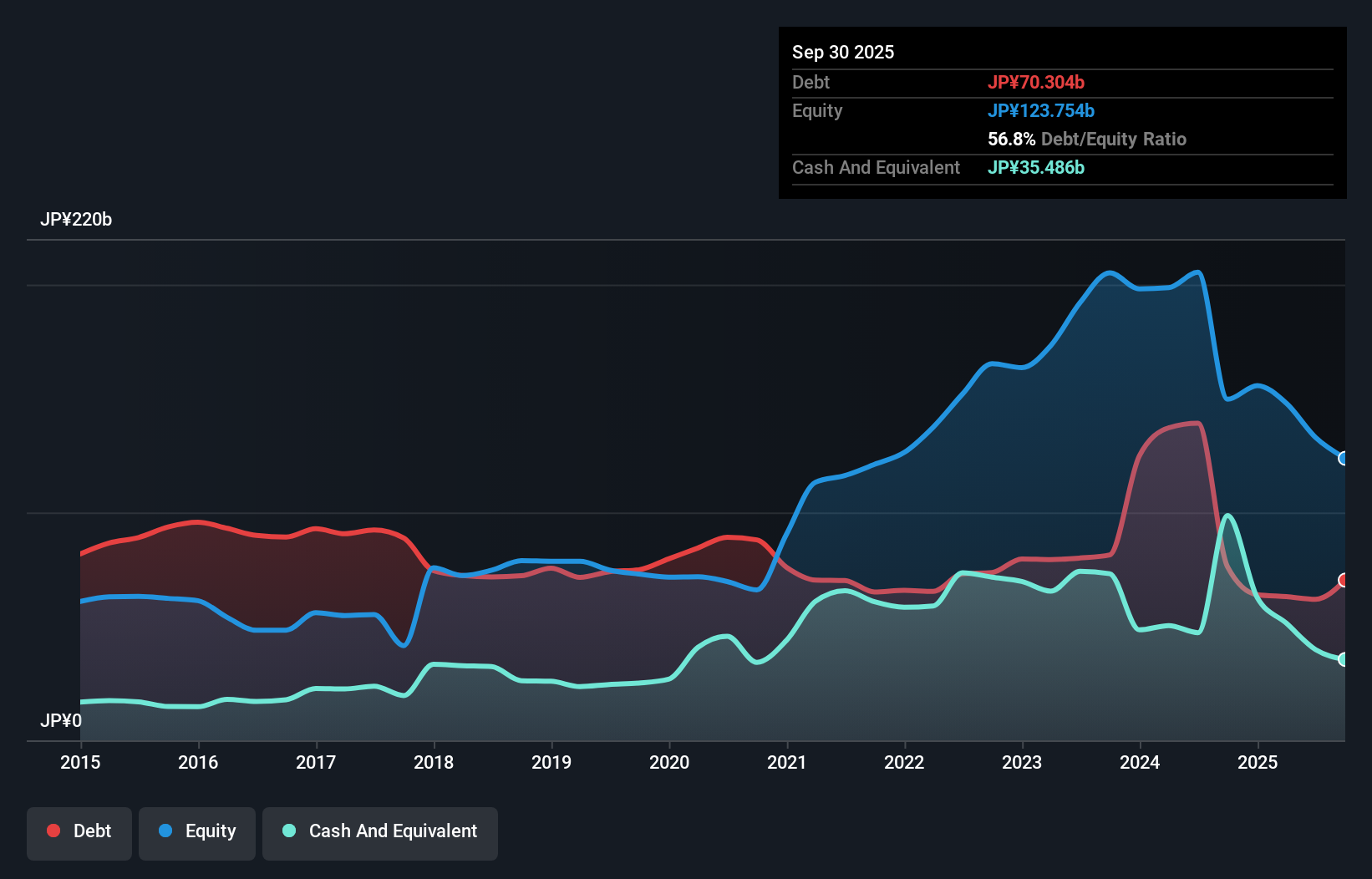The height and width of the screenshot is (879, 1372).
Task: Toggle the Cash And Equivalent legend button
Action: (x=380, y=833)
